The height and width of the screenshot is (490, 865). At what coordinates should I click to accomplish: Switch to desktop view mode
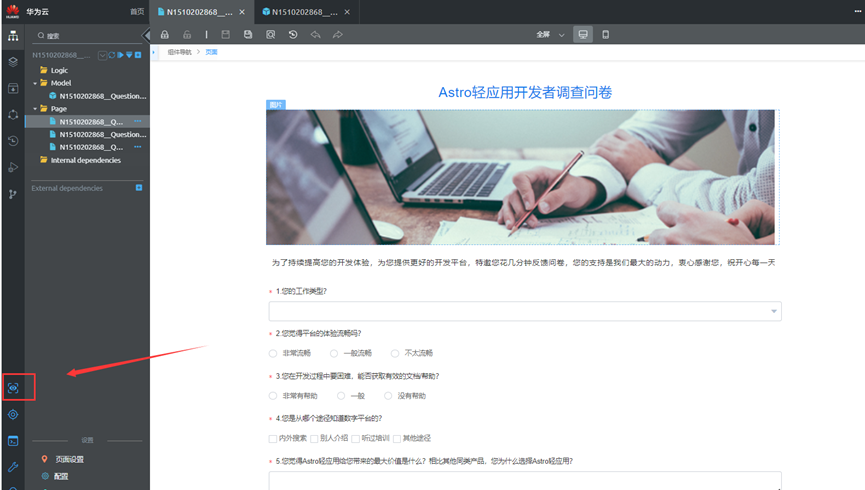tap(583, 34)
